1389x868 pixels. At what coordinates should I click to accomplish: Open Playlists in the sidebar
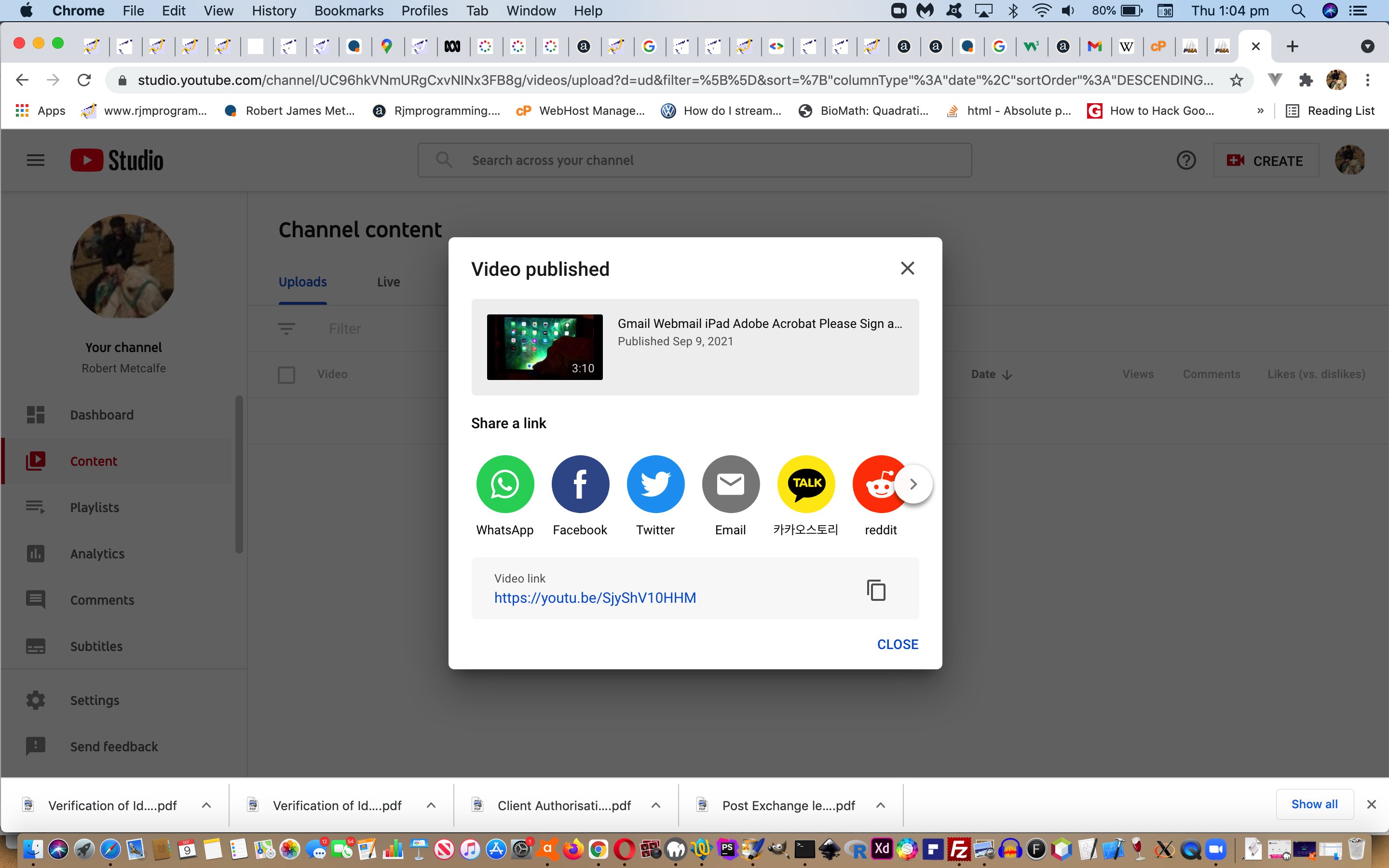tap(117, 507)
